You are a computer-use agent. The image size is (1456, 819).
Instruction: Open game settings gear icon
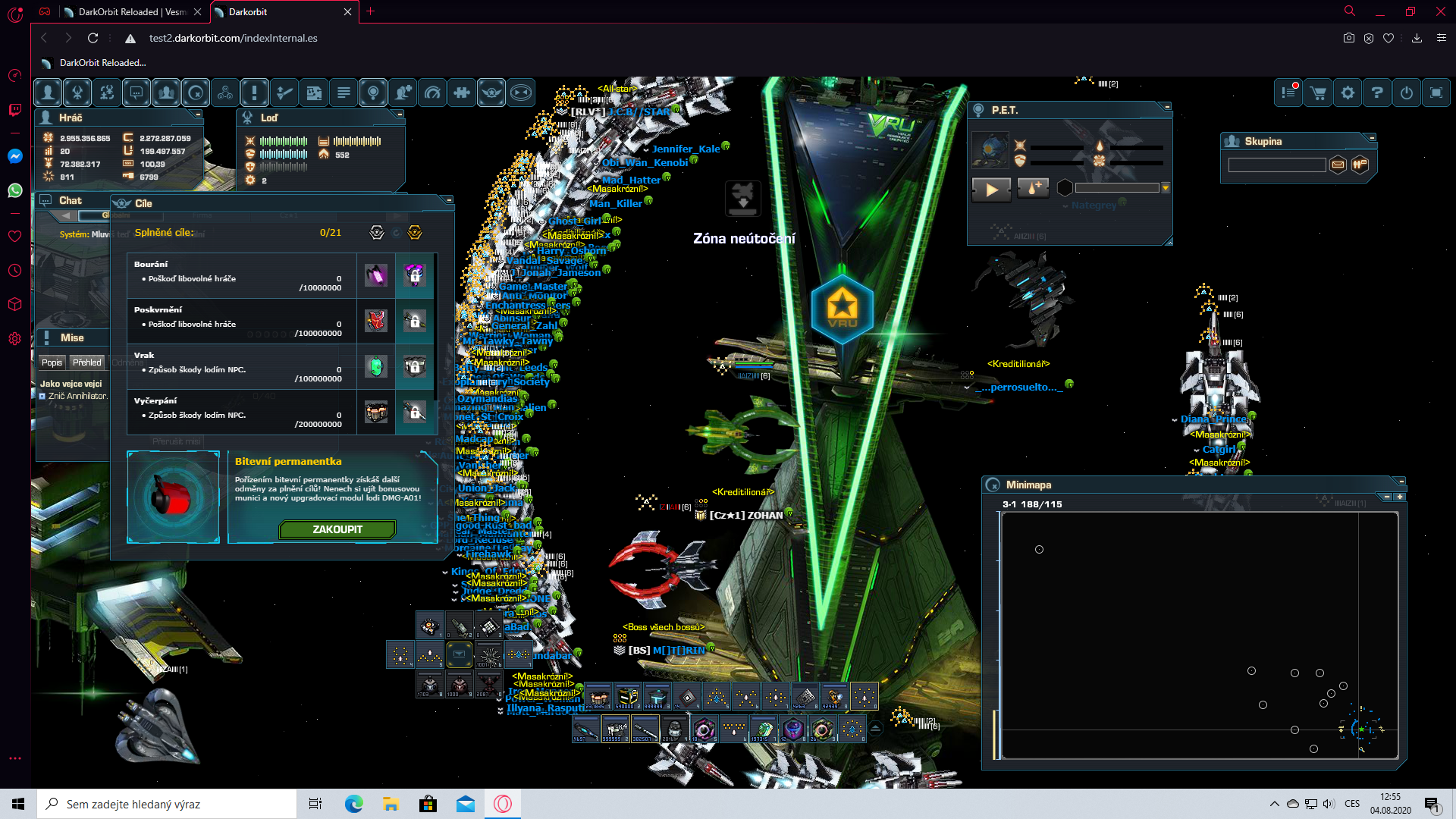pyautogui.click(x=1348, y=93)
